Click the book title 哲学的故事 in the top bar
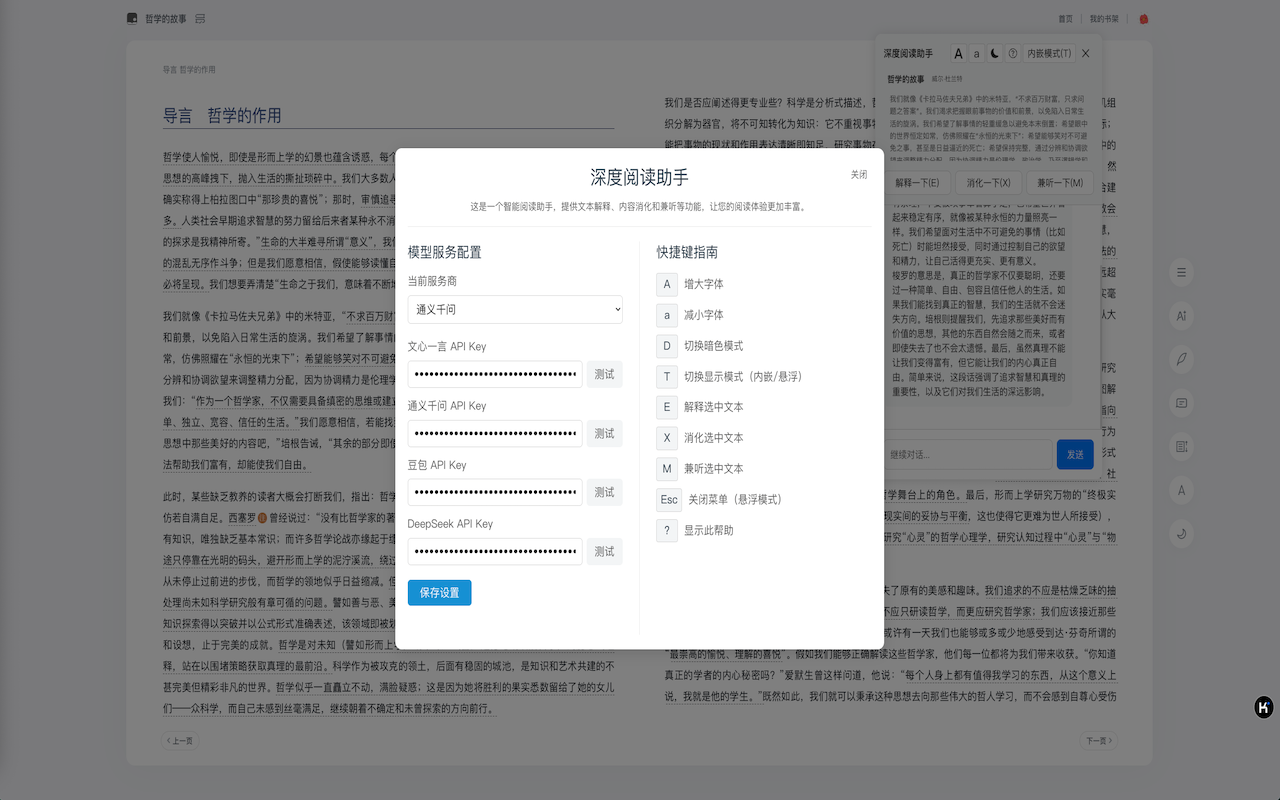 (165, 18)
